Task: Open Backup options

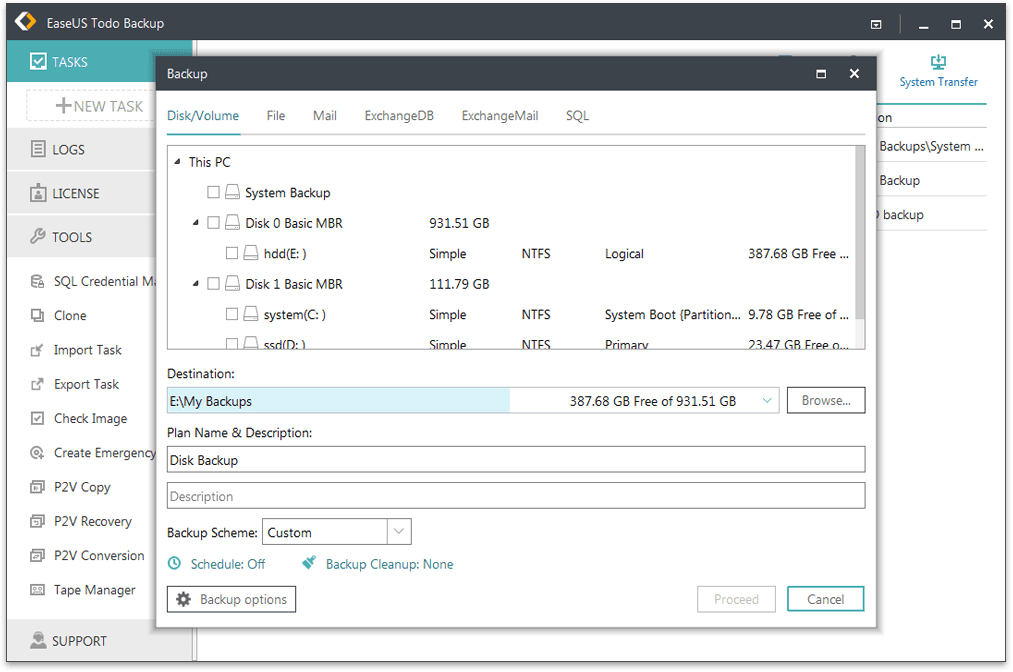Action: pos(231,599)
